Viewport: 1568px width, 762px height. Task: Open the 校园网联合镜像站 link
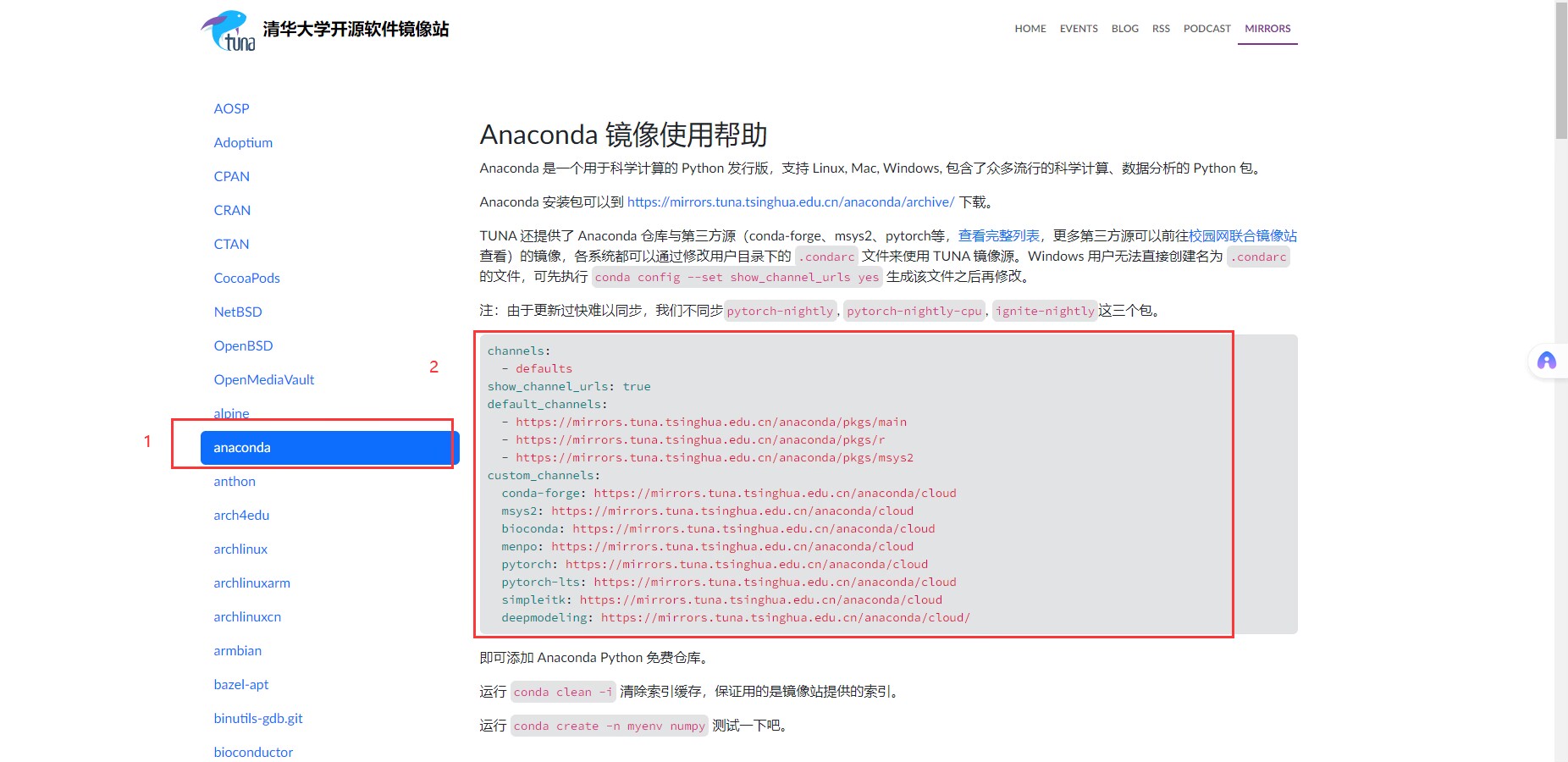(1243, 235)
